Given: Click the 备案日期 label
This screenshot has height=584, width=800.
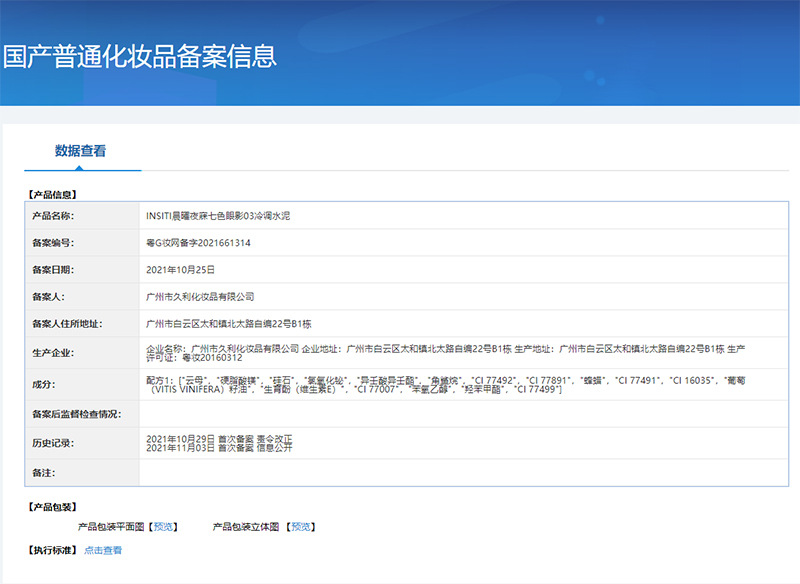Looking at the screenshot, I should tap(53, 270).
